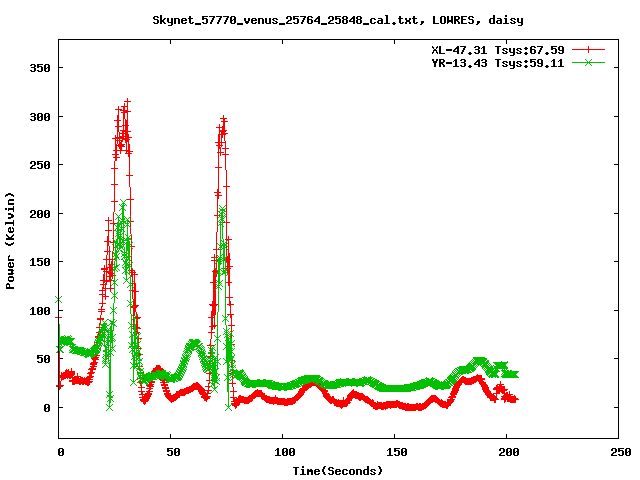Click the Time(Seconds) x-axis label
This screenshot has height=480, width=640.
coord(338,471)
